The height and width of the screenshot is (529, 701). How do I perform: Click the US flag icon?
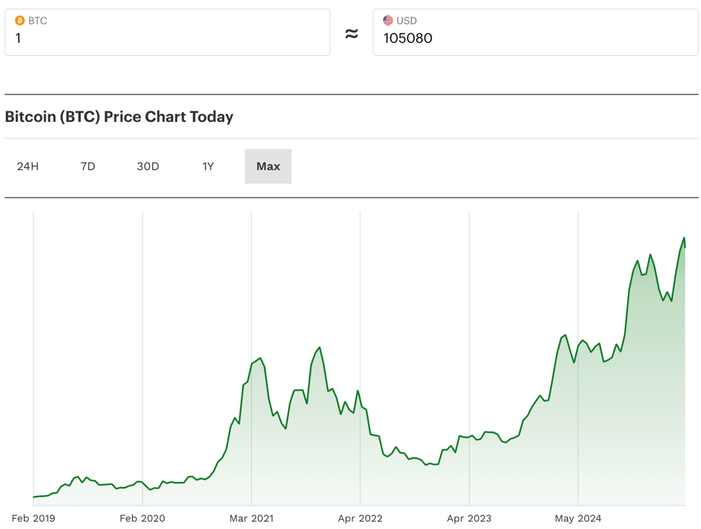coord(388,21)
